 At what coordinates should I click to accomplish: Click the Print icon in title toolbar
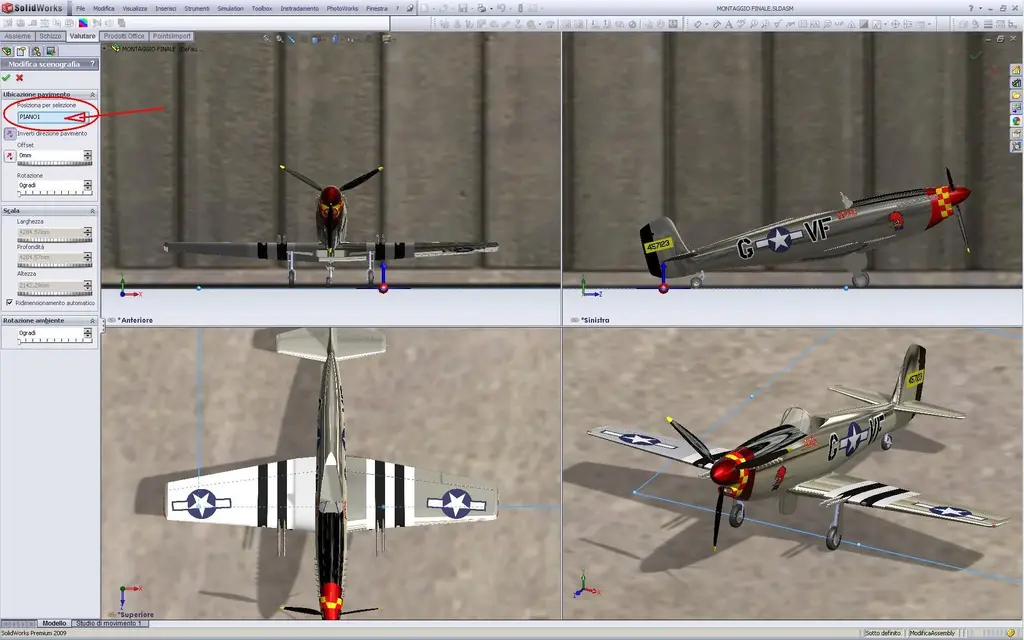point(481,8)
